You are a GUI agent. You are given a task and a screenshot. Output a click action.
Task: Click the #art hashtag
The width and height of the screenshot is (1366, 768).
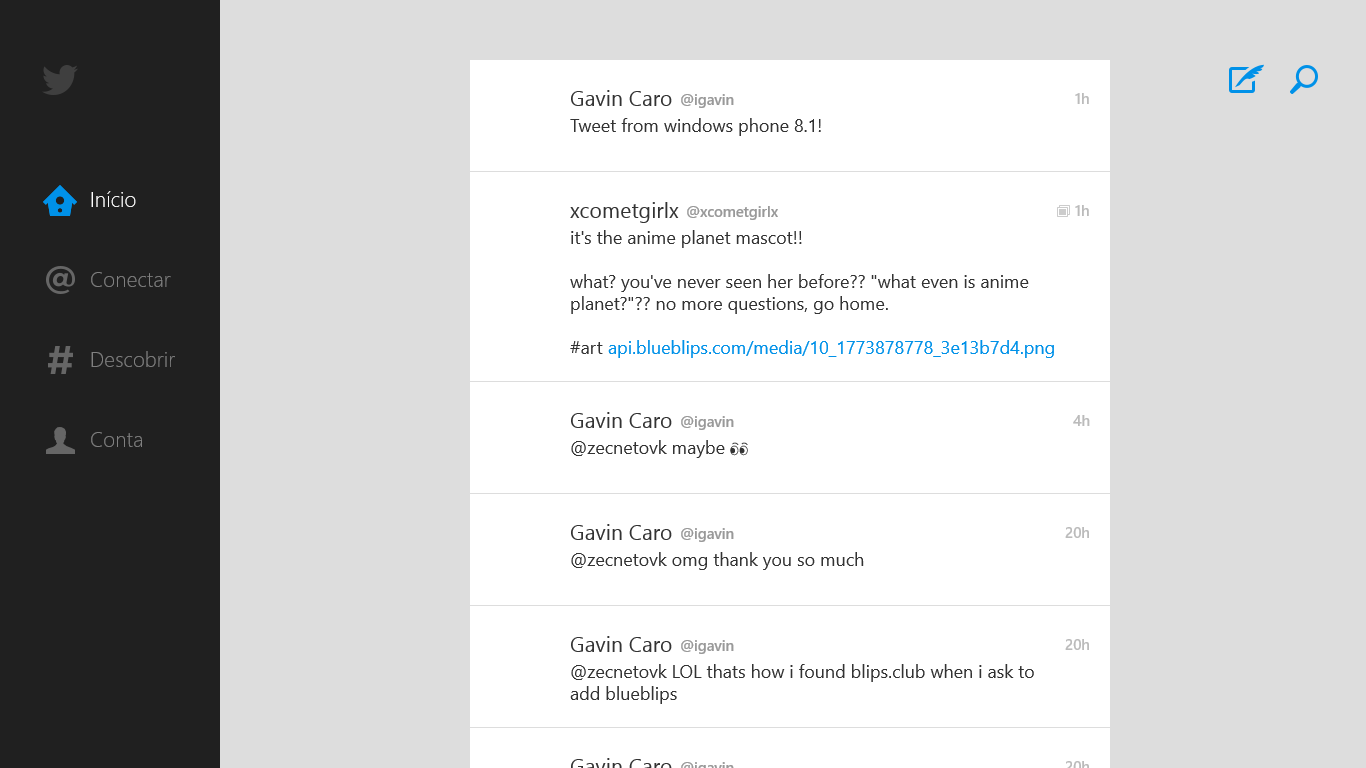coord(586,348)
